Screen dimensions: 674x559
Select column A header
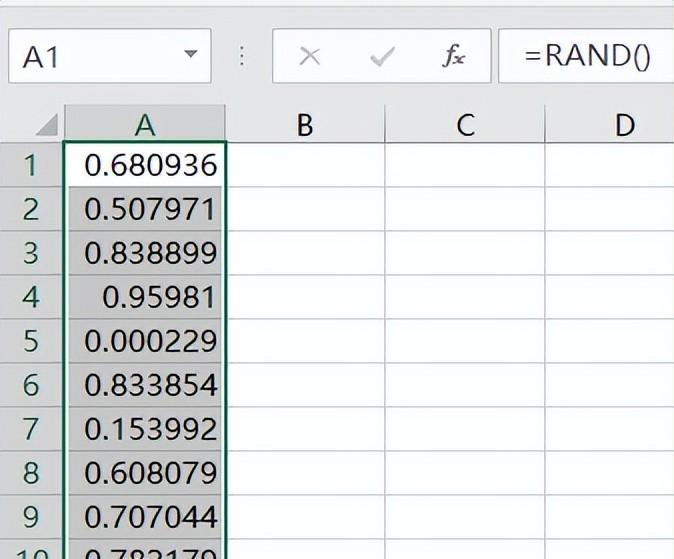[x=145, y=124]
